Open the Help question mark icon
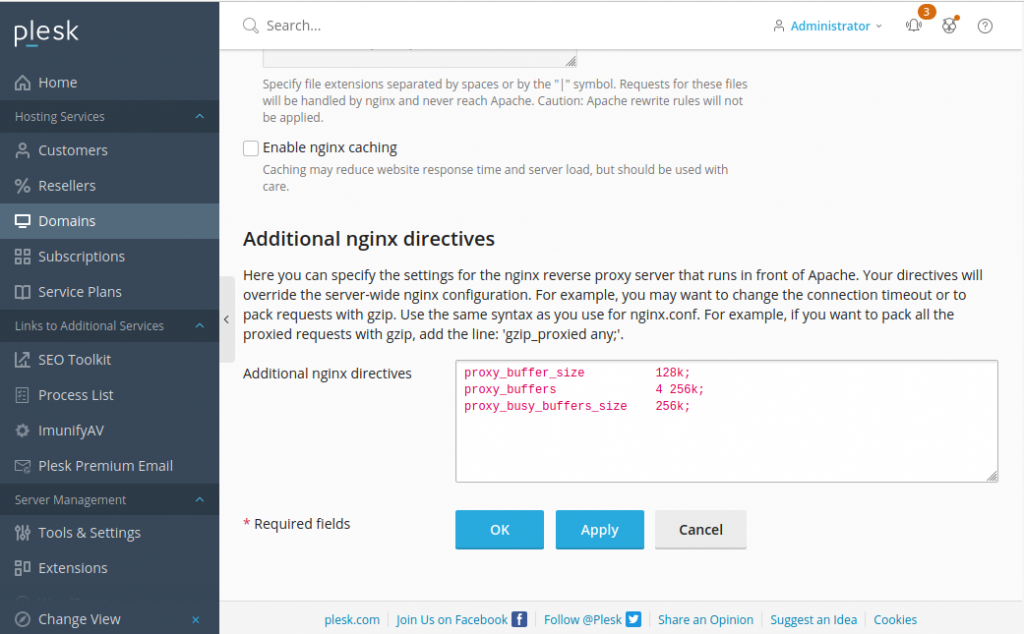The height and width of the screenshot is (634, 1024). click(x=984, y=26)
